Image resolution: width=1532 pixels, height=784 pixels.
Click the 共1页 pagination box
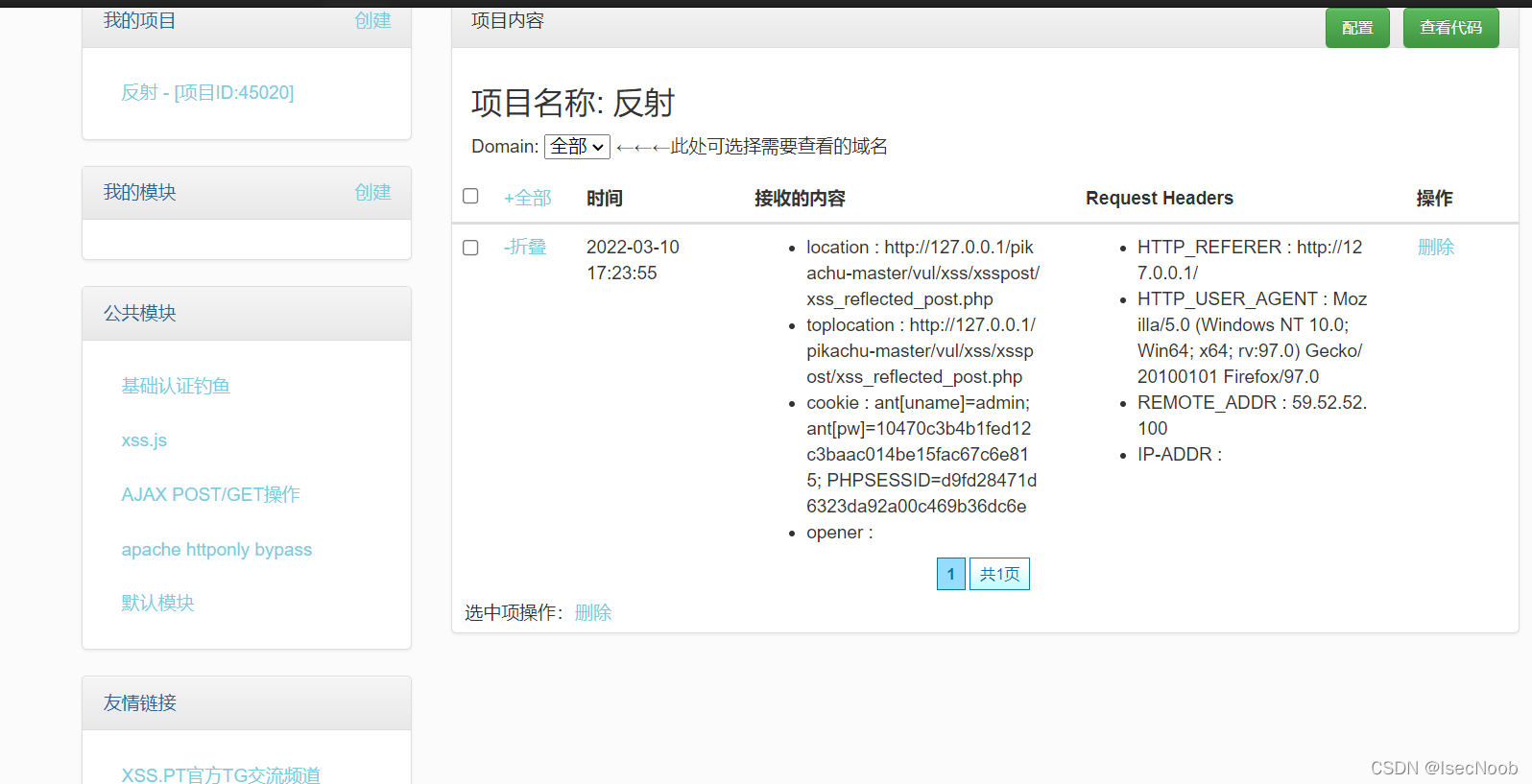click(999, 574)
